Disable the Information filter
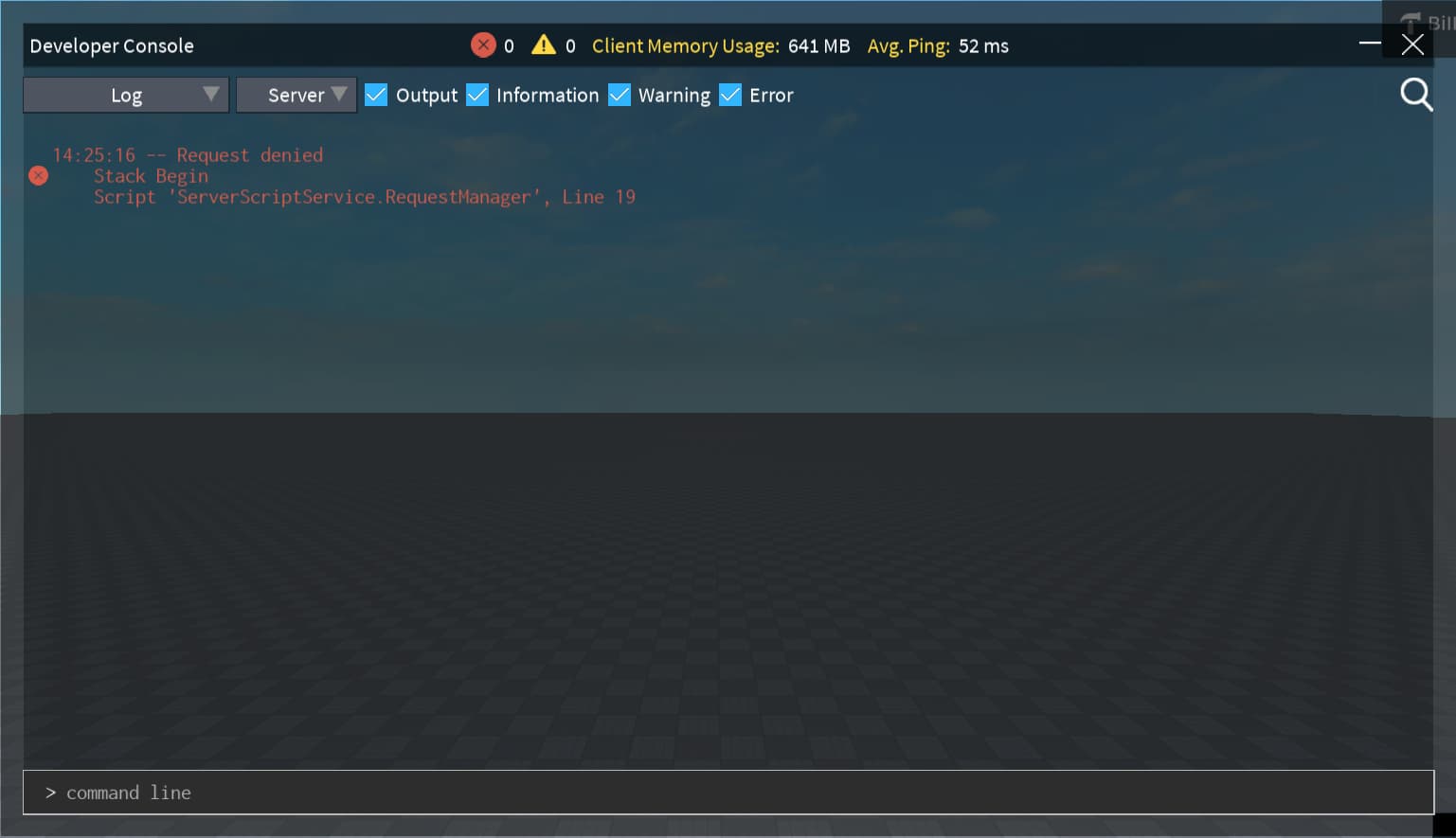 click(x=477, y=95)
